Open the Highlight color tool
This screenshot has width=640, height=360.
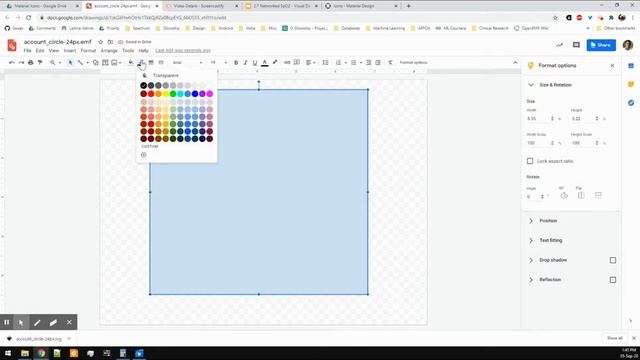275,62
